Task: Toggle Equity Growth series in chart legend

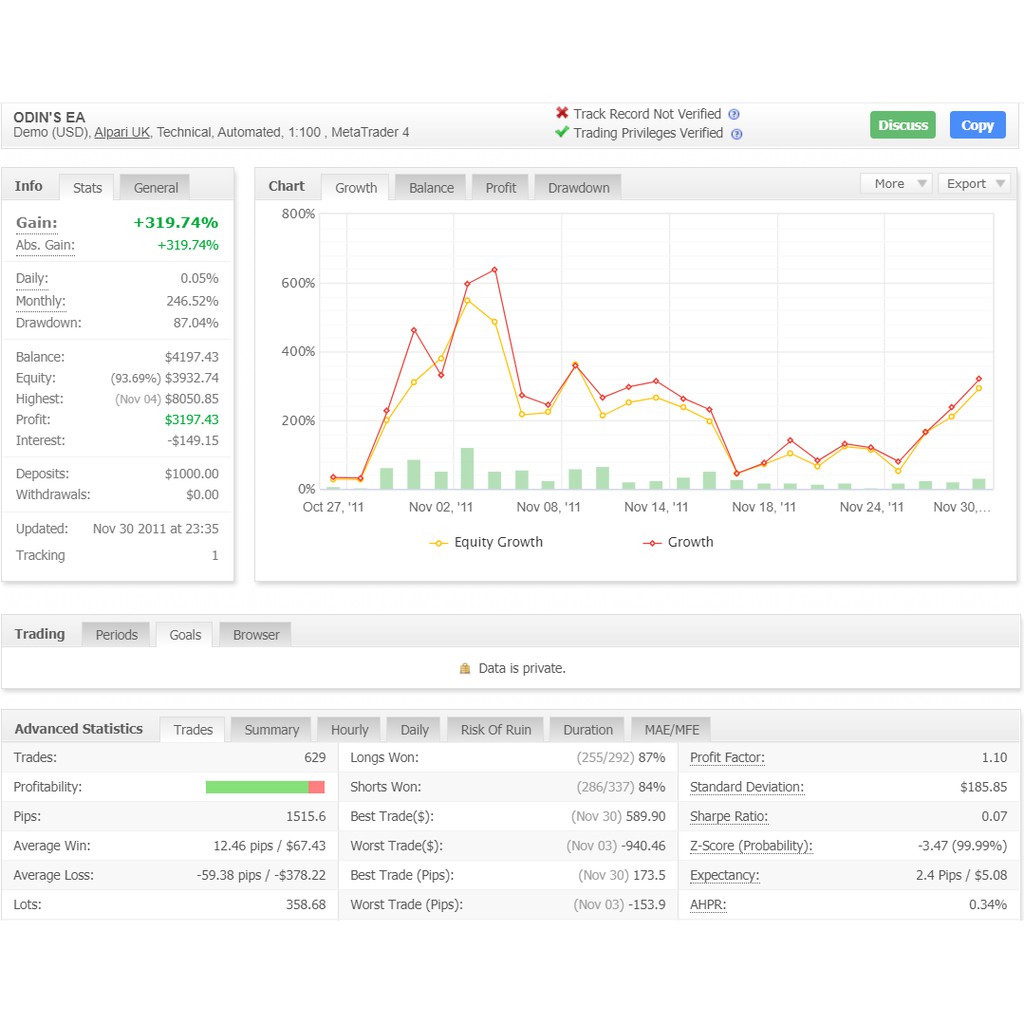Action: tap(487, 542)
